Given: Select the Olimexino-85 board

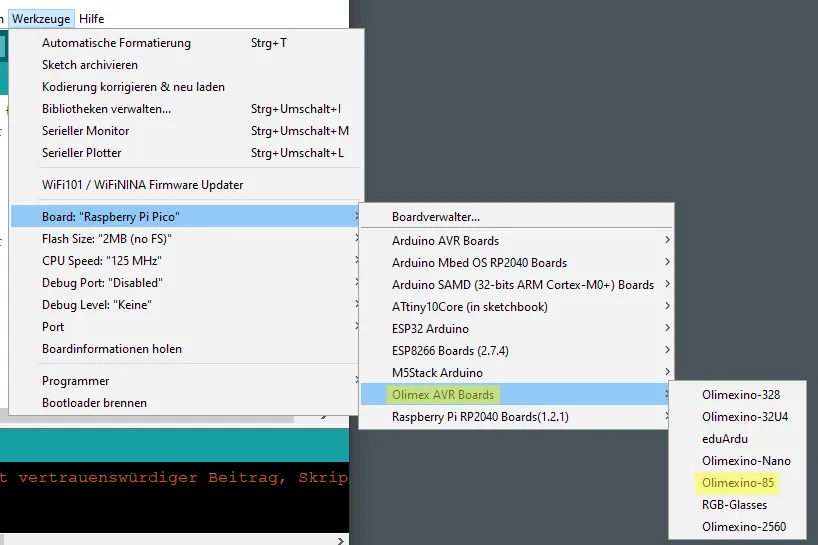Looking at the screenshot, I should [x=738, y=483].
